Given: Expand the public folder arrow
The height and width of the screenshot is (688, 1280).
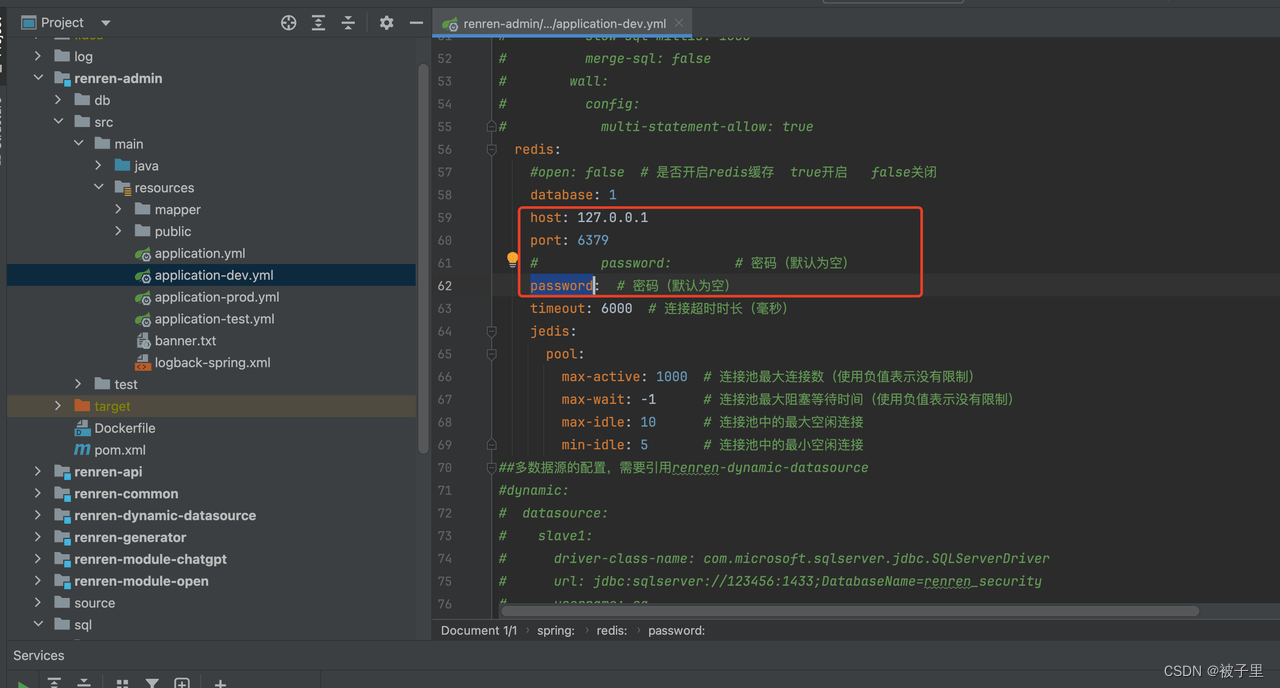Looking at the screenshot, I should pyautogui.click(x=118, y=232).
